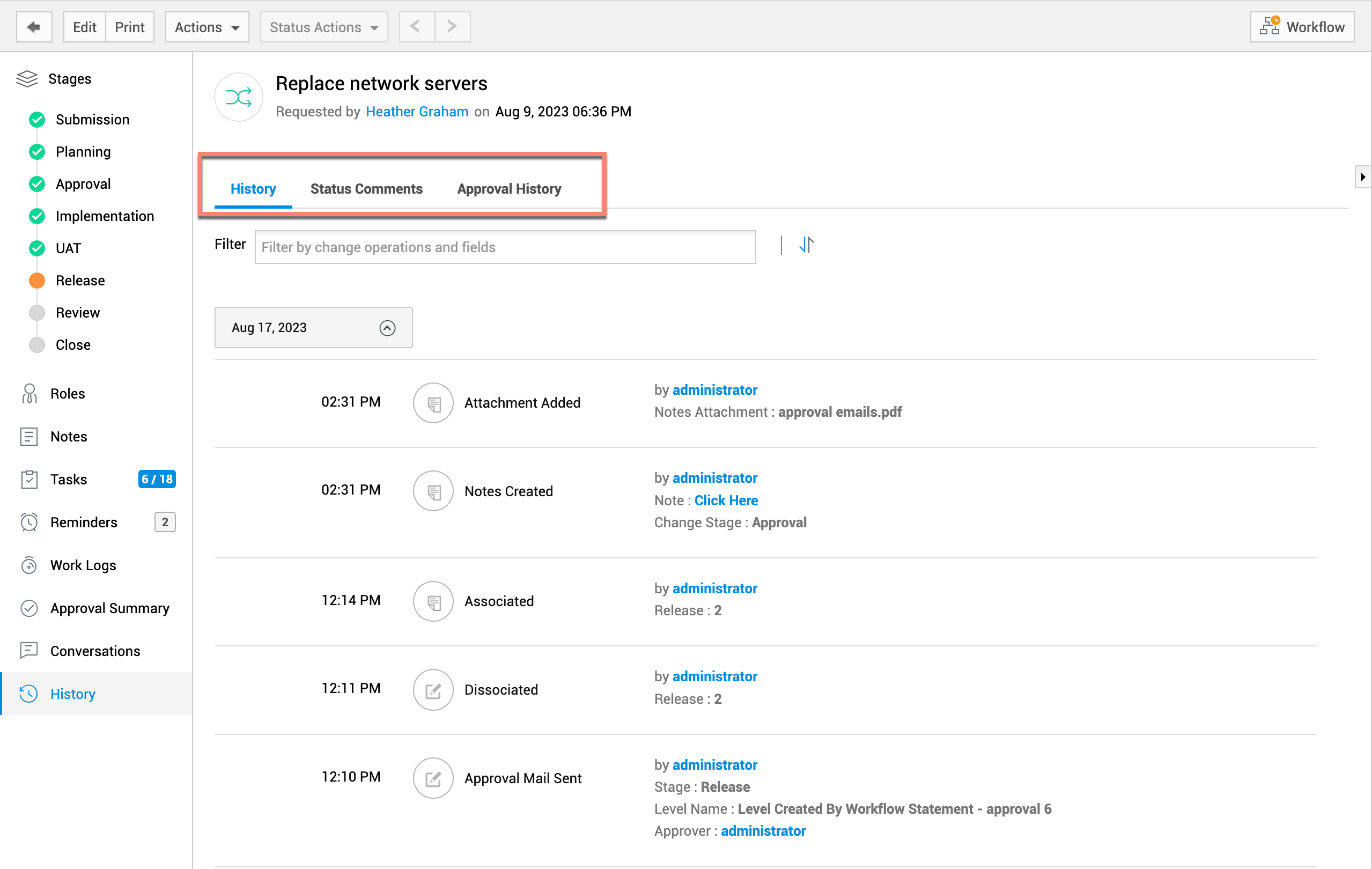The width and height of the screenshot is (1372, 869).
Task: Collapse the Aug 17, 2023 date group
Action: point(387,328)
